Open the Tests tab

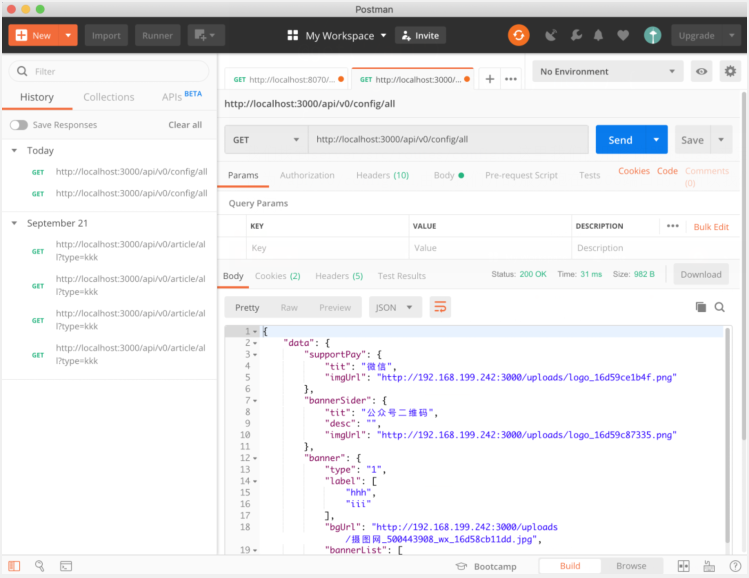589,175
